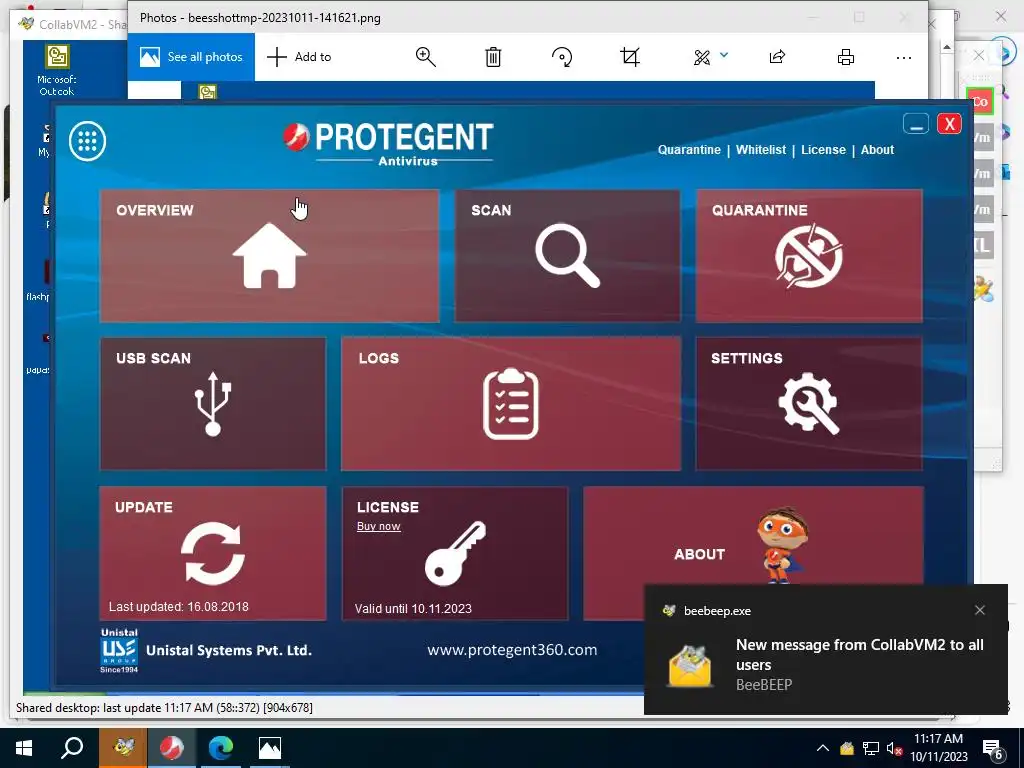
Task: Switch to BeeBEEP taskbar app
Action: click(x=123, y=748)
